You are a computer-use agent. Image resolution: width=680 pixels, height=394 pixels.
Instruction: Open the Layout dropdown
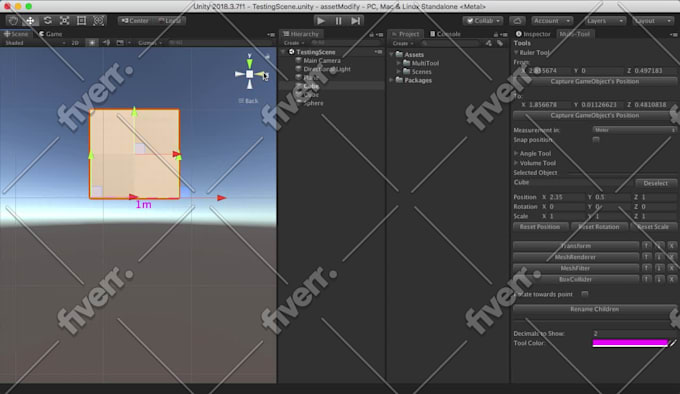(653, 20)
